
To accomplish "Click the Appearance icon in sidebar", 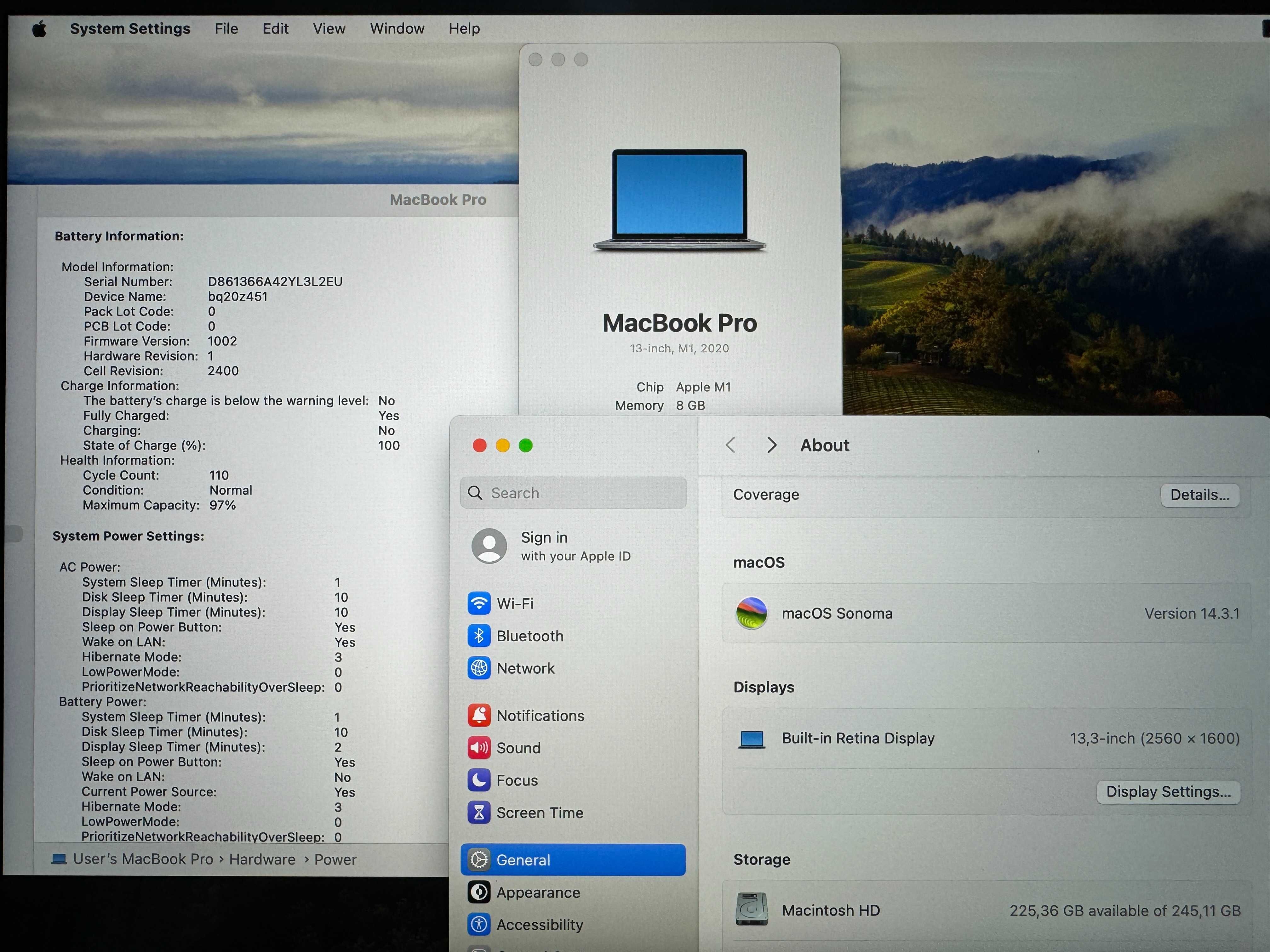I will coord(479,892).
